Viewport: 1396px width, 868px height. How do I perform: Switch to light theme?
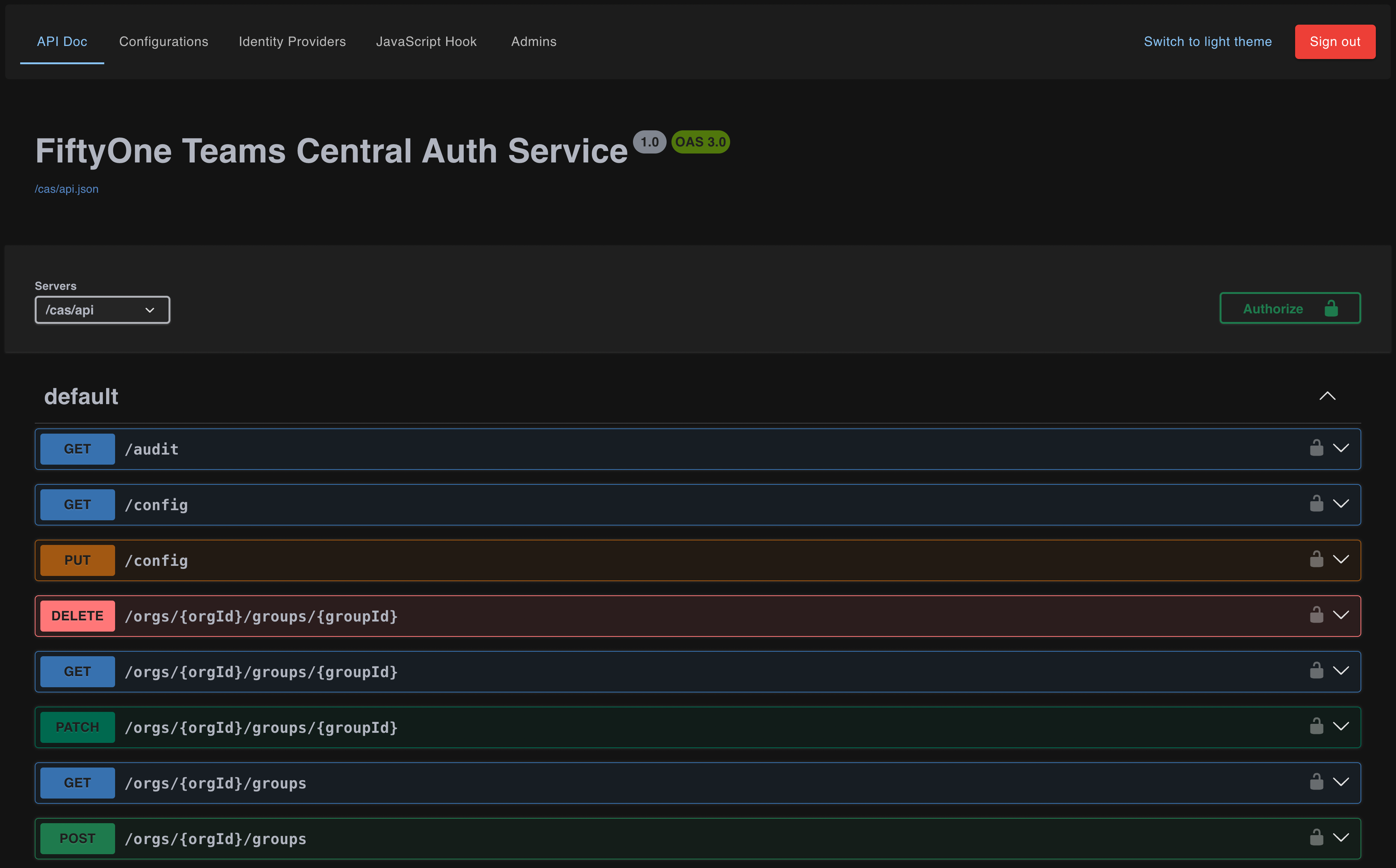tap(1208, 41)
